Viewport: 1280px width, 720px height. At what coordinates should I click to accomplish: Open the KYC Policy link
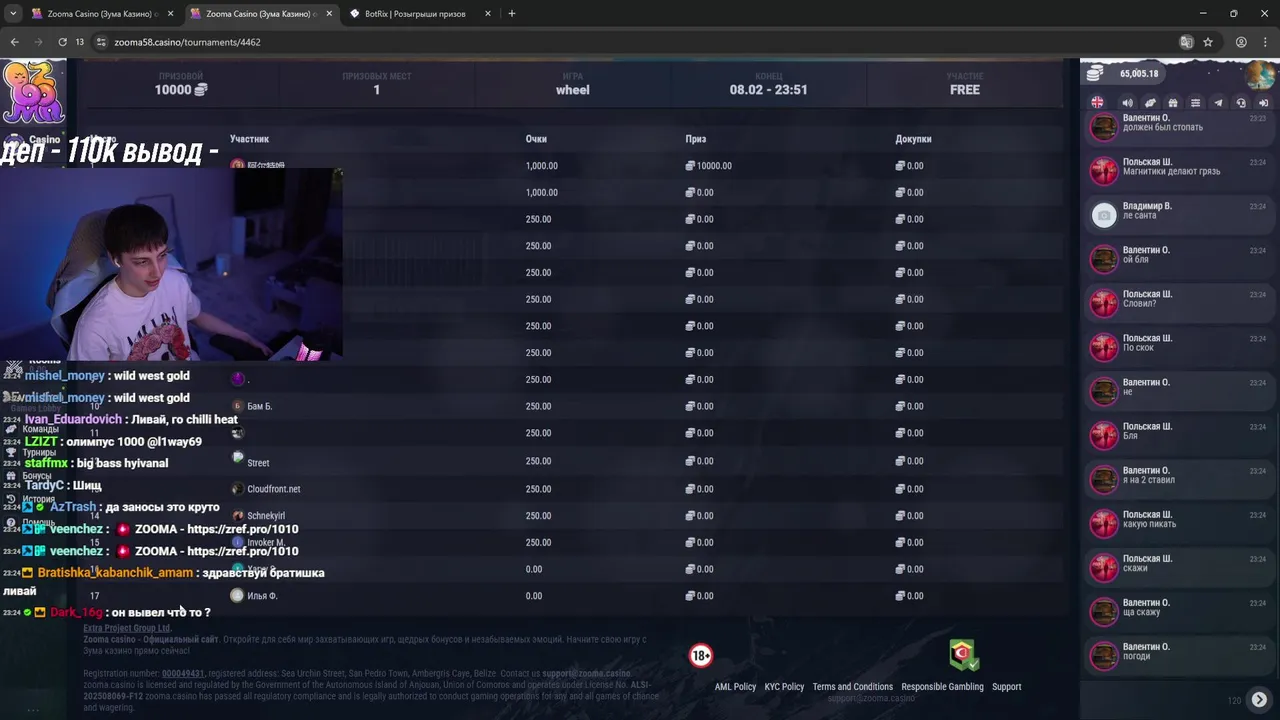point(784,687)
